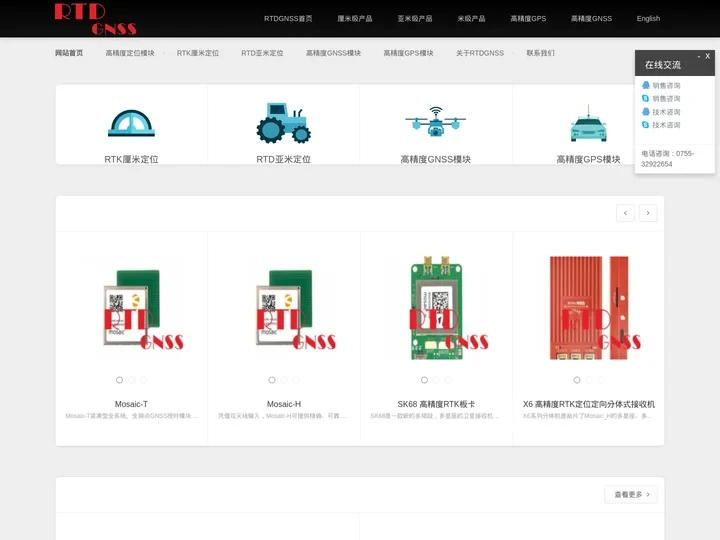This screenshot has height=540, width=720.
Task: Open SK68 RTK board product image
Action: [x=436, y=308]
